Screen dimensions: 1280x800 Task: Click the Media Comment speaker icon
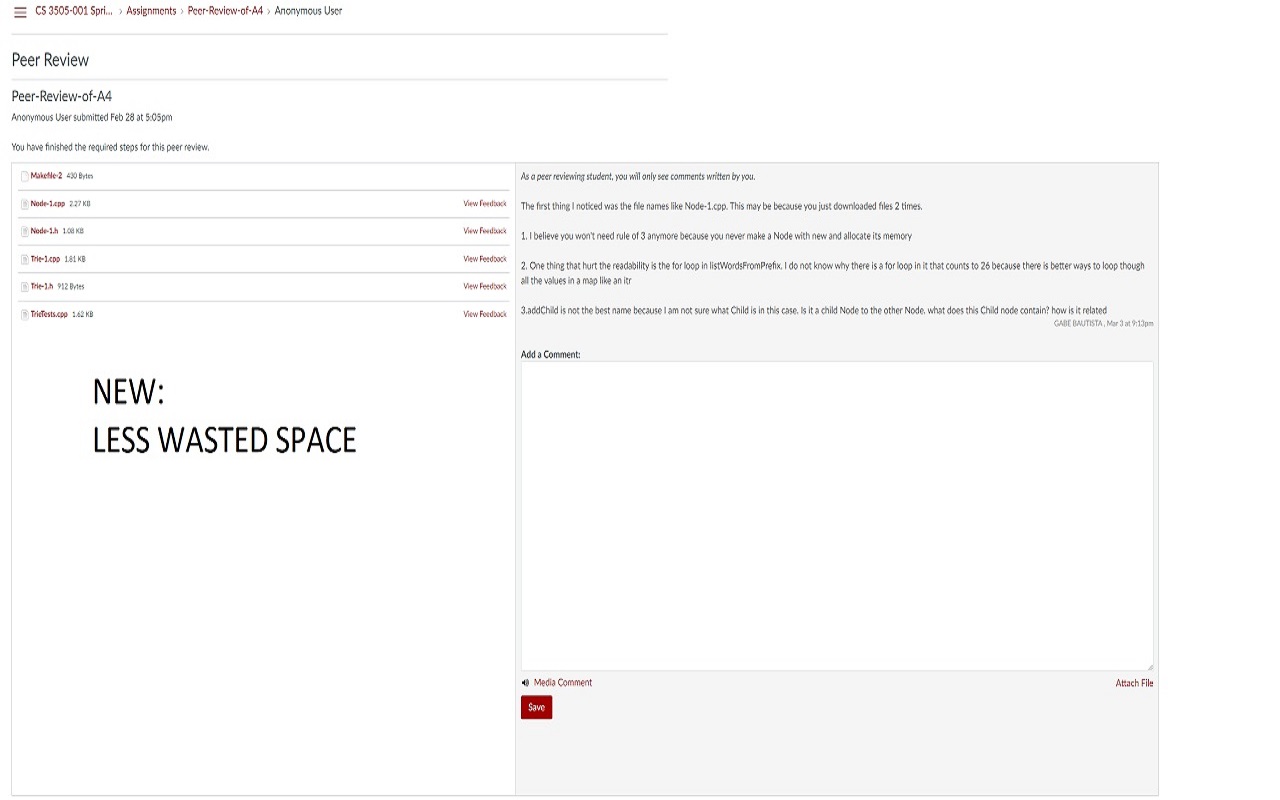(526, 683)
